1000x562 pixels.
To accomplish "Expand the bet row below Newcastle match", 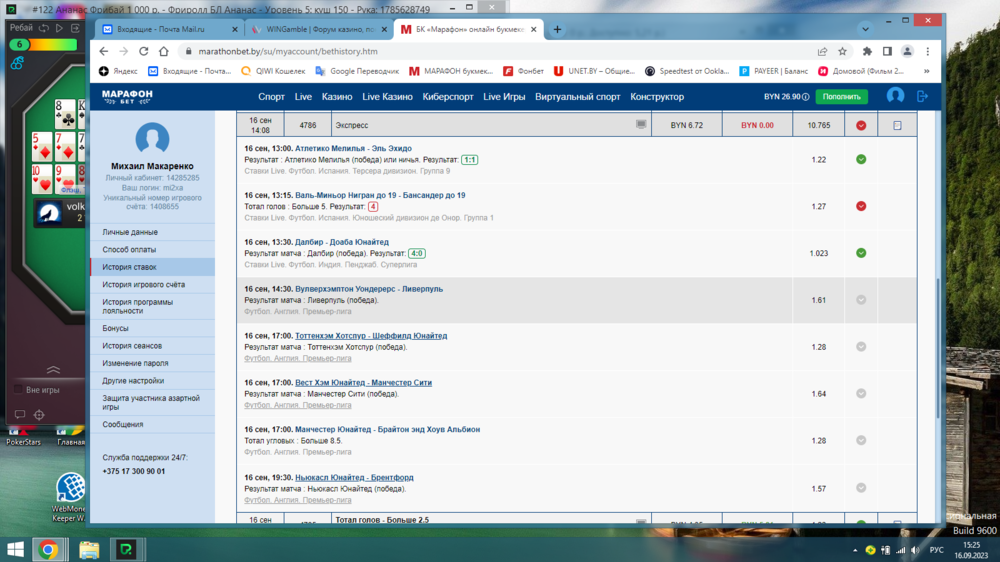I will tap(861, 522).
